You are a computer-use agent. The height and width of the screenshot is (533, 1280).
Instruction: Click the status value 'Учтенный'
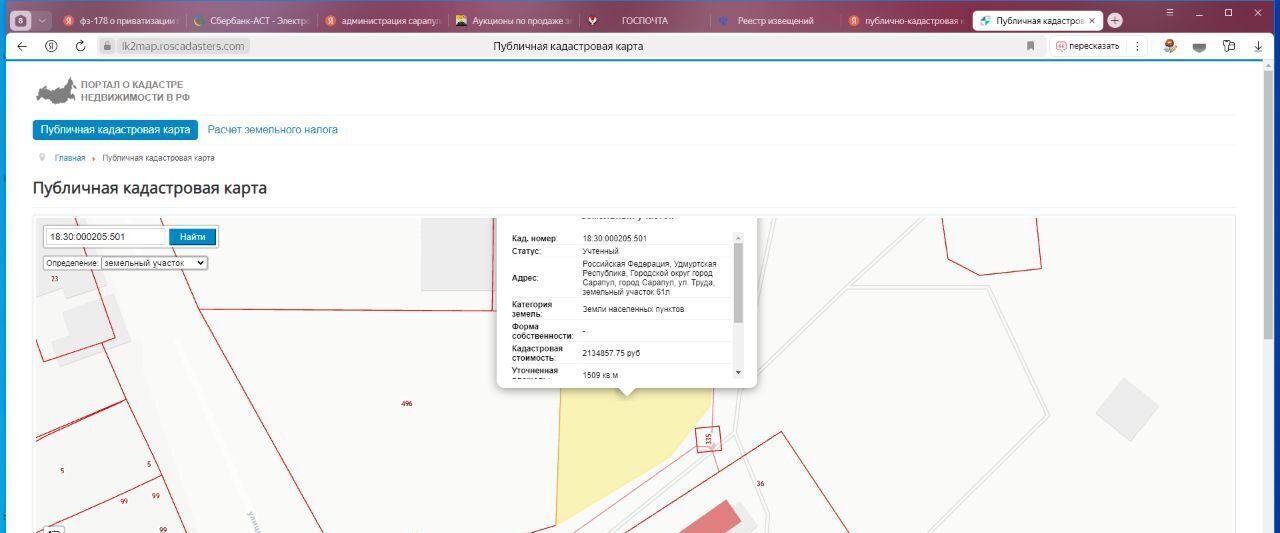(x=600, y=251)
